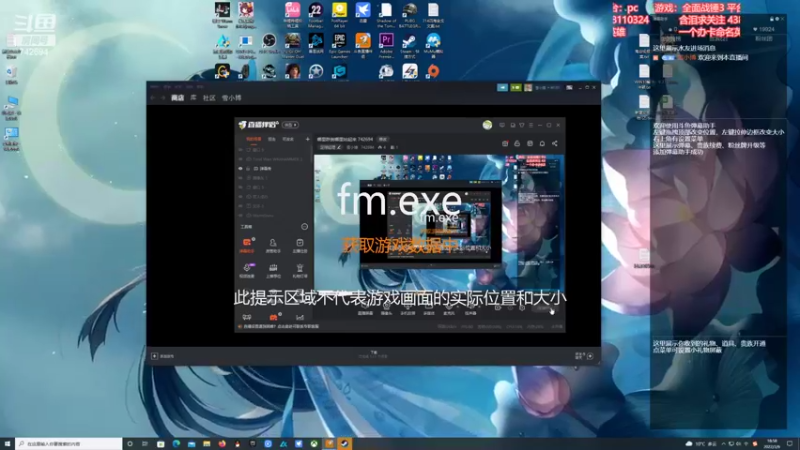Click streaming companion's round profile avatar
The height and width of the screenshot is (450, 800).
487,125
